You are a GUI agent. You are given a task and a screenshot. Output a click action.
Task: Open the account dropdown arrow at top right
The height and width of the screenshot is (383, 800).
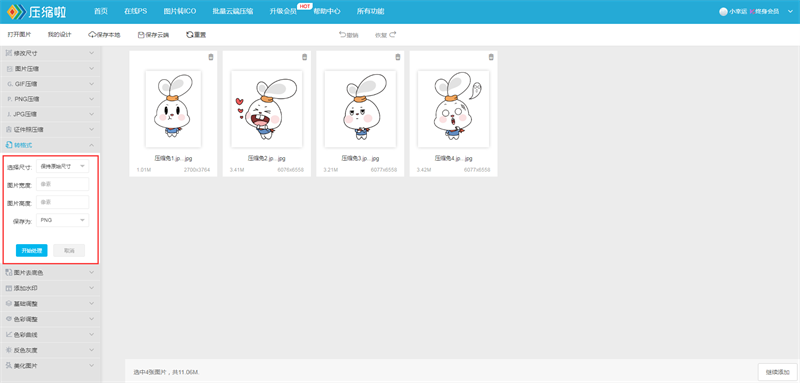[x=790, y=11]
